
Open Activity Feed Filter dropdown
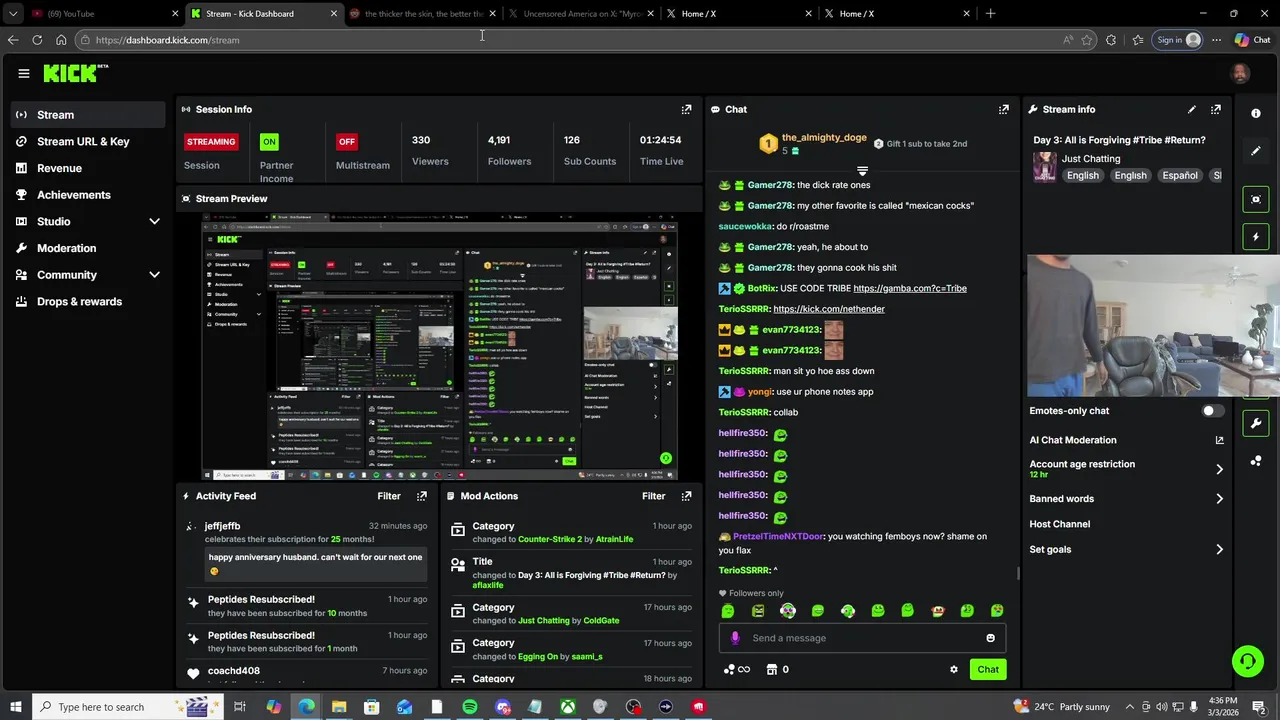pos(389,496)
